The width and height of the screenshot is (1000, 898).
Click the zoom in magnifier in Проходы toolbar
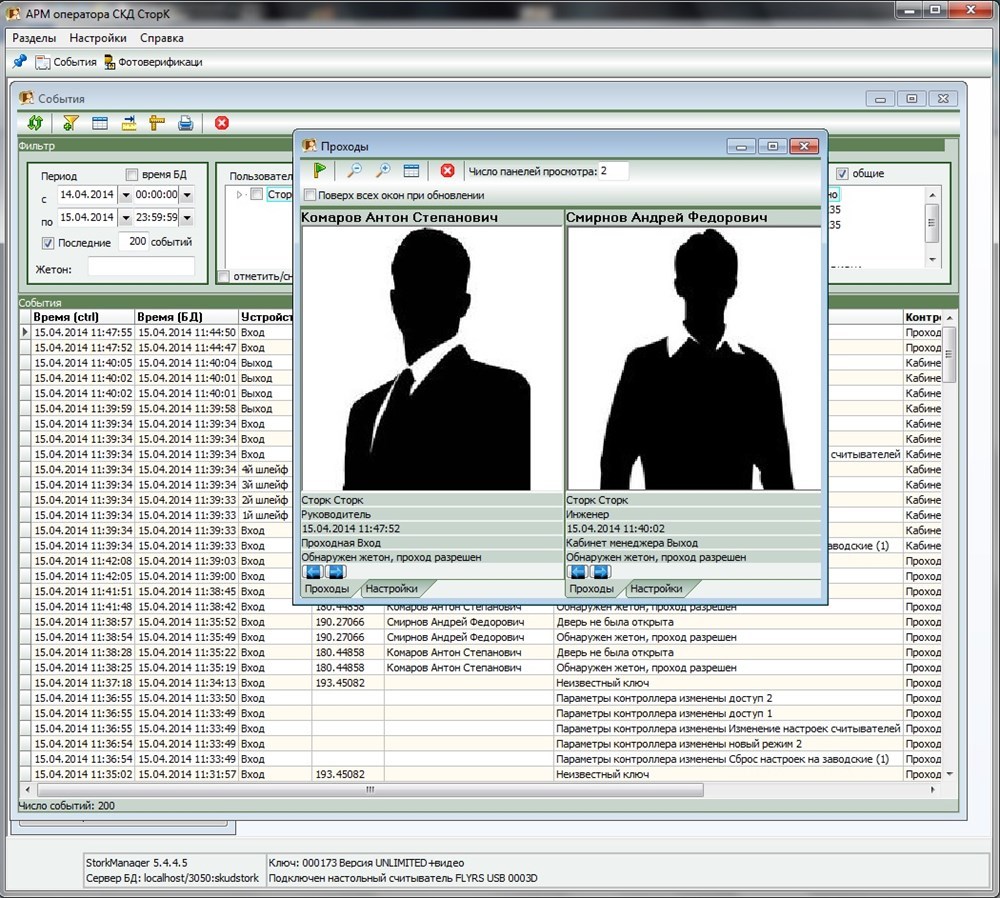point(382,171)
